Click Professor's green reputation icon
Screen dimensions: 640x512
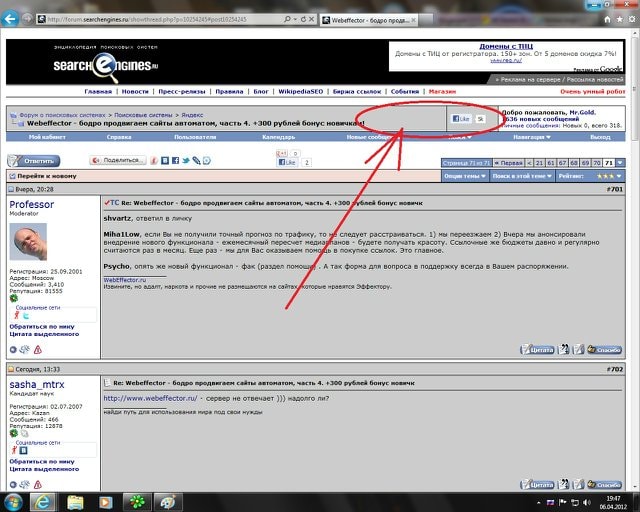pyautogui.click(x=13, y=298)
